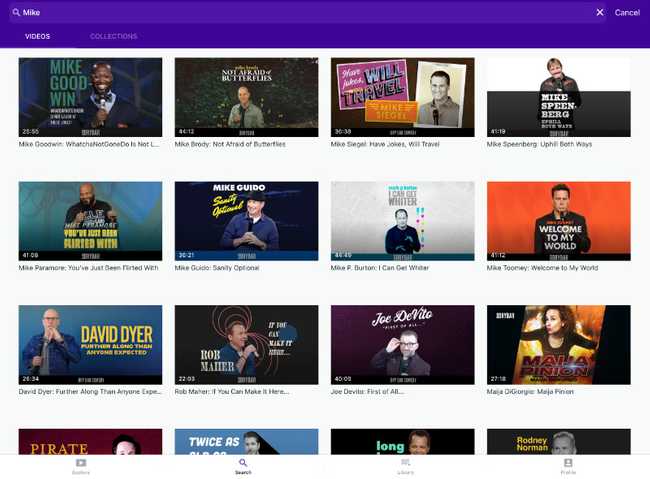Click the title Mike Siegel: Have Jokes, Will Travel
Image resolution: width=650 pixels, height=479 pixels.
(385, 144)
